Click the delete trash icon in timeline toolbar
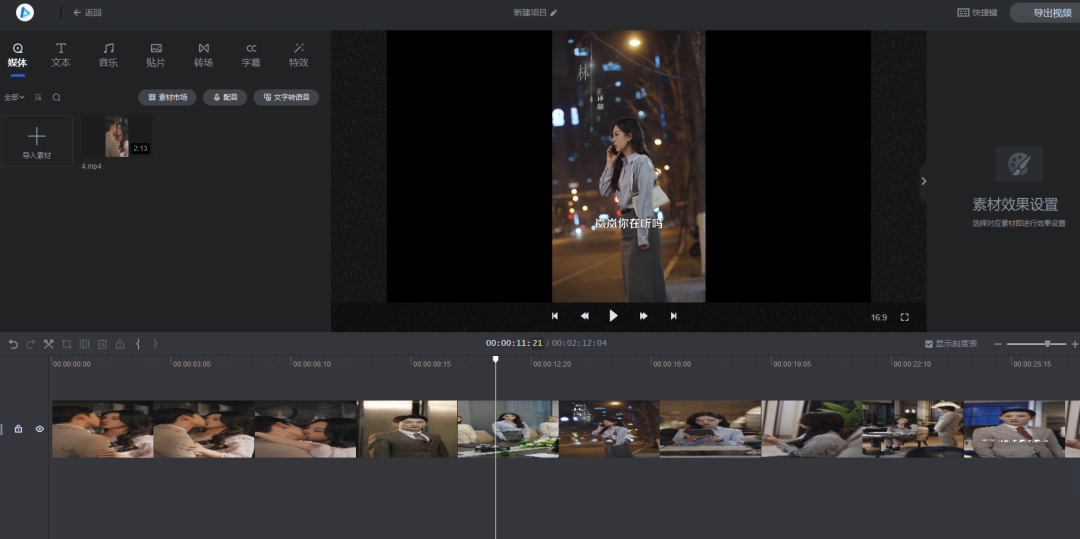The height and width of the screenshot is (539, 1080). click(x=102, y=344)
